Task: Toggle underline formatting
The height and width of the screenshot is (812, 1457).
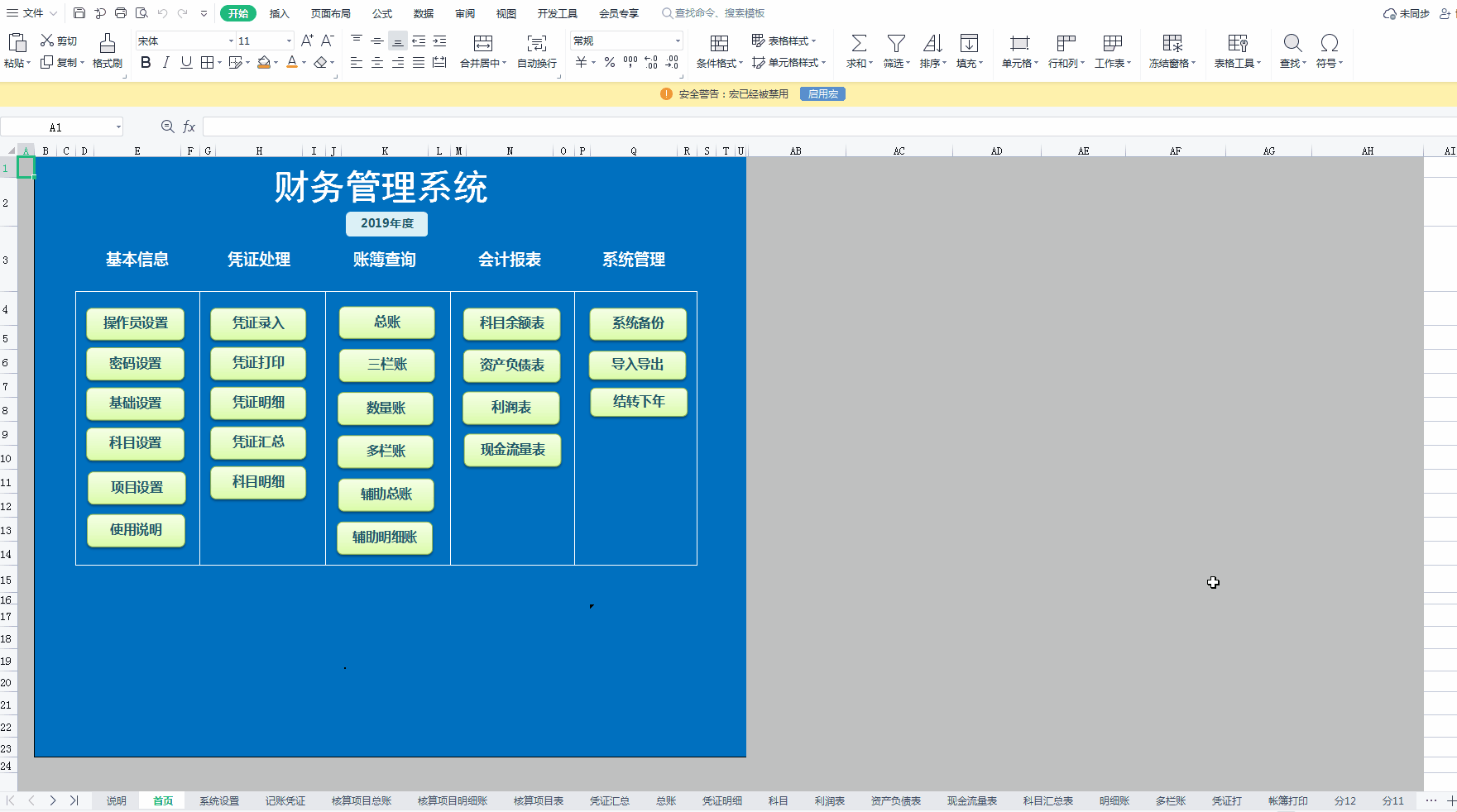Action: coord(185,62)
